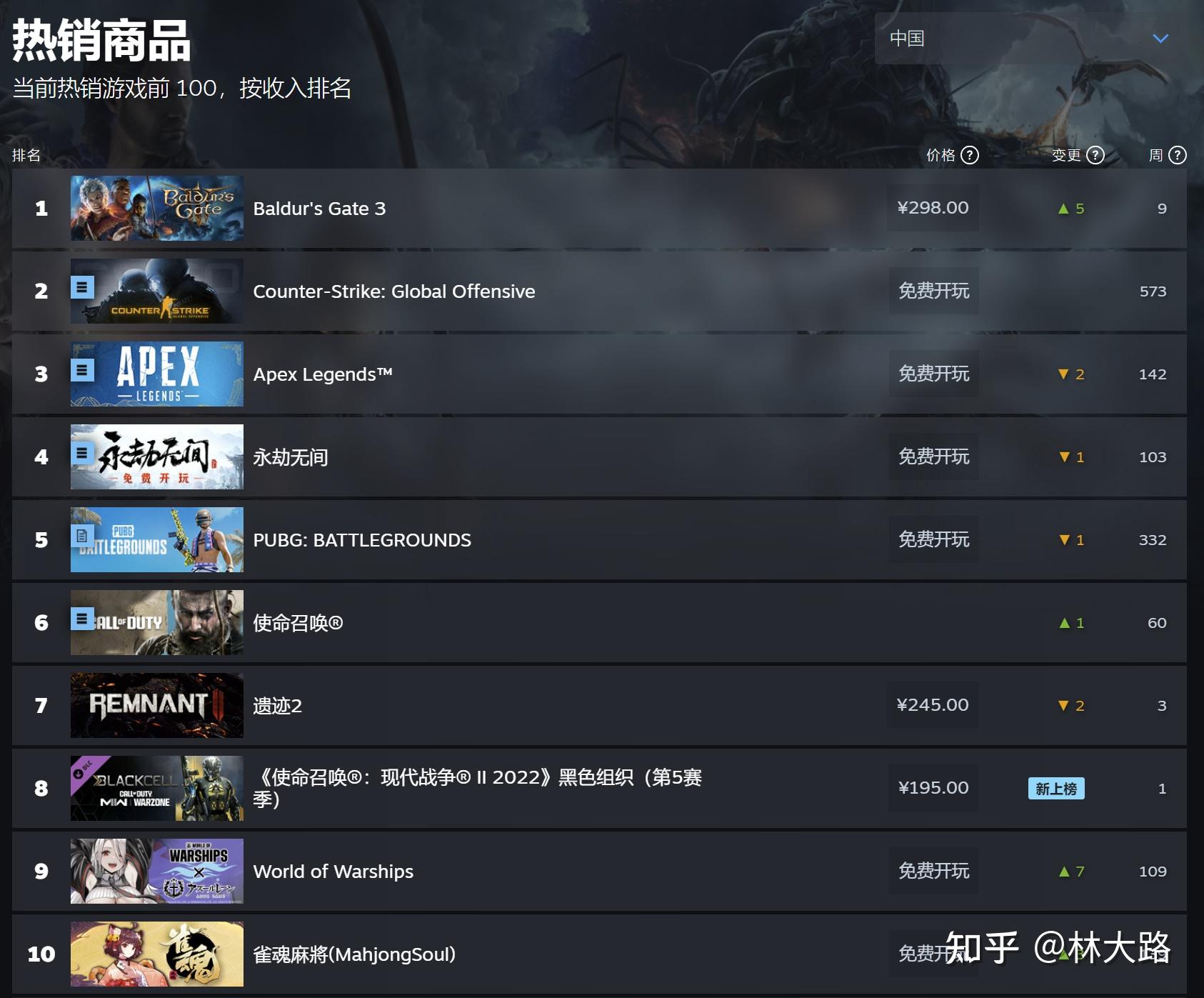
Task: Select 雀魂麻將(MahjongSoul) title
Action: tap(354, 954)
